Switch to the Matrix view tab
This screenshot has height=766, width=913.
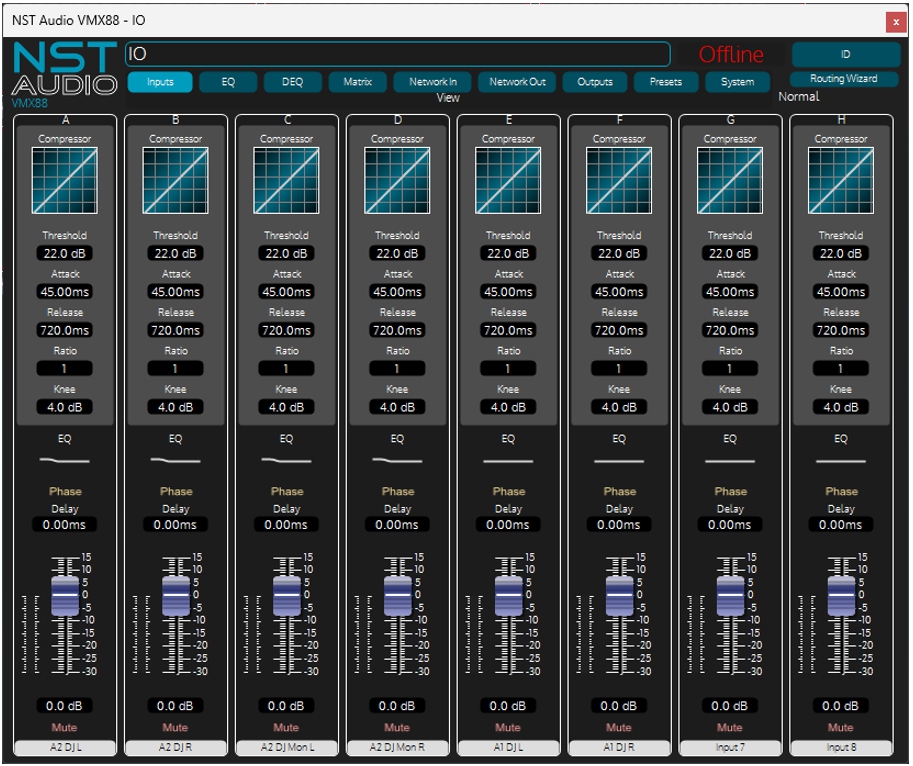coord(357,82)
